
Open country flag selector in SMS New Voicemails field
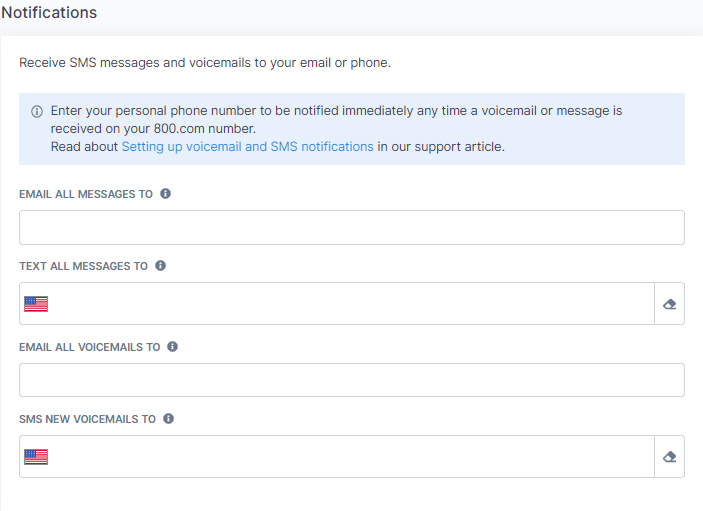click(x=36, y=457)
